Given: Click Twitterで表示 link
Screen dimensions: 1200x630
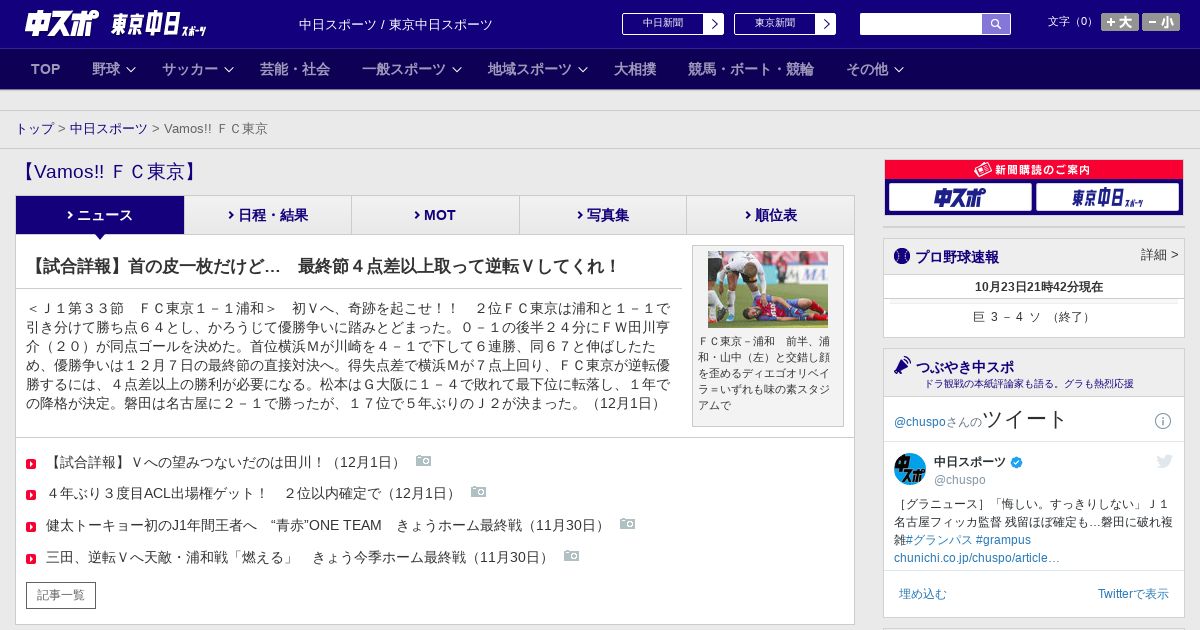Looking at the screenshot, I should tap(1133, 594).
